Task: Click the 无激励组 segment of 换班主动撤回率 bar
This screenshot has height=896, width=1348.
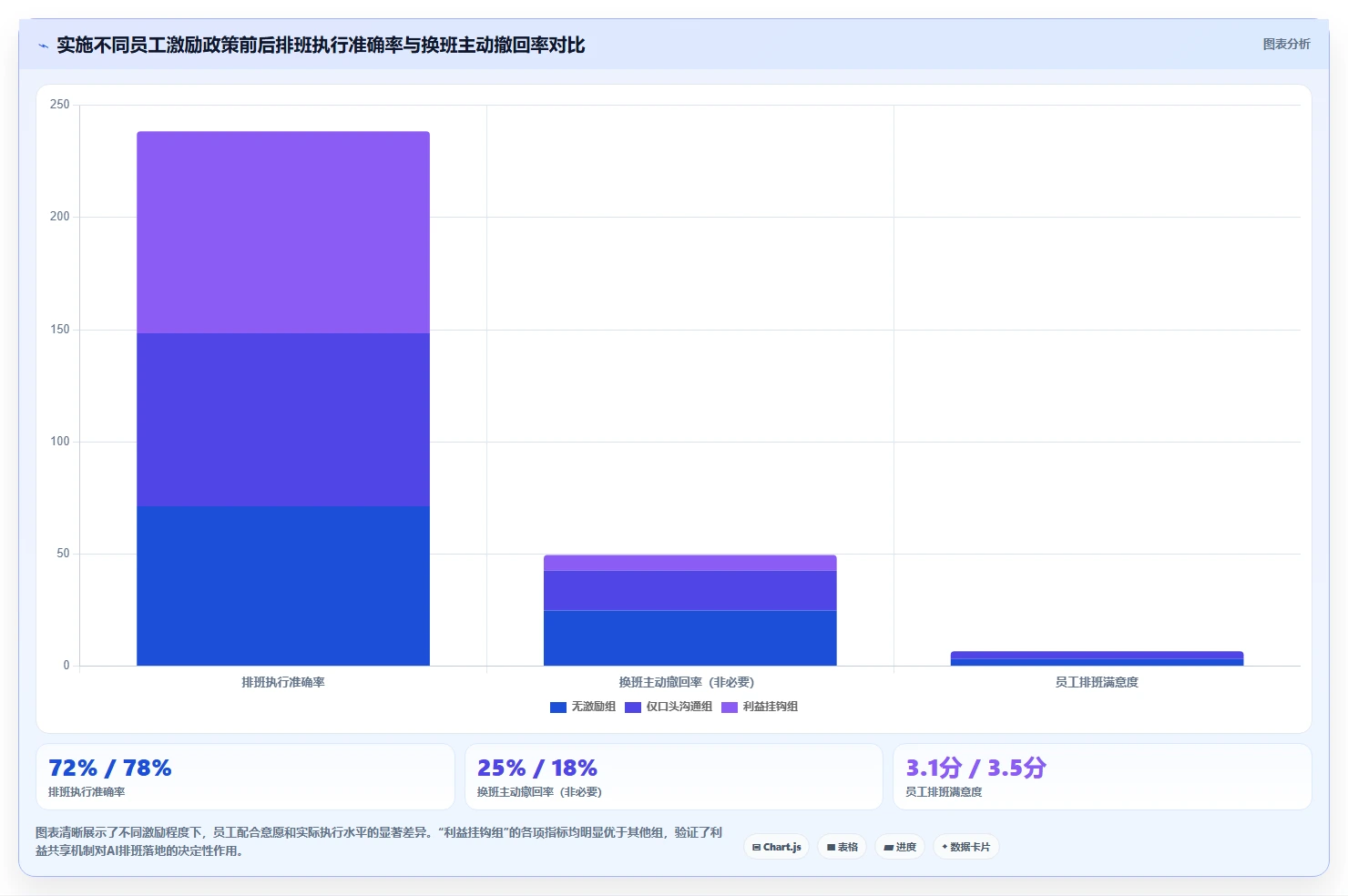Action: click(690, 637)
